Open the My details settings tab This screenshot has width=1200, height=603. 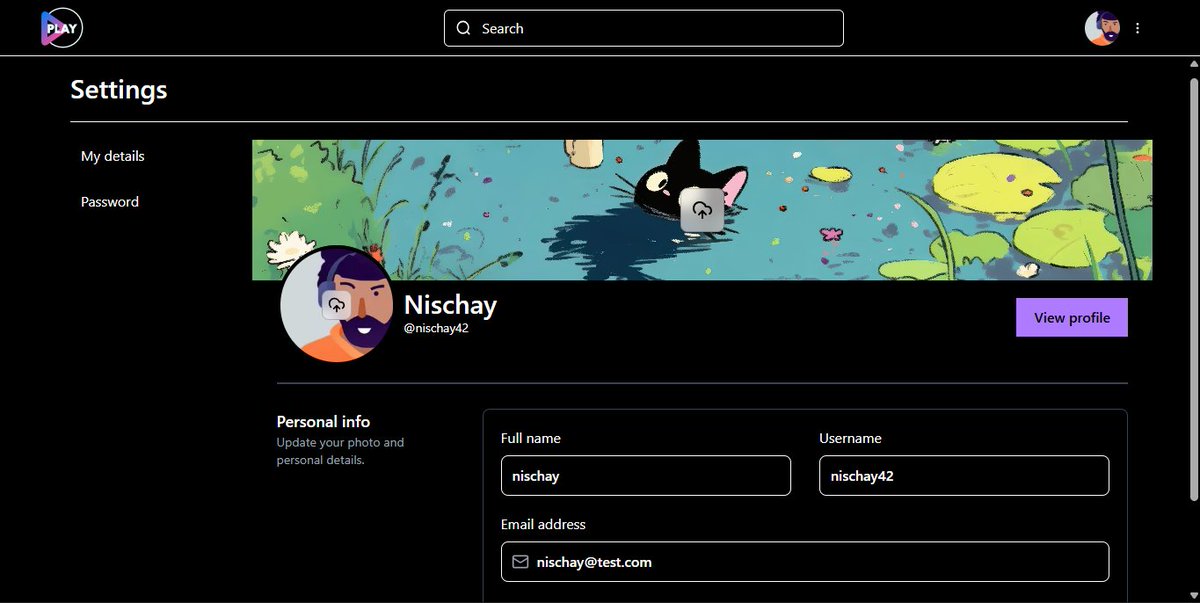click(113, 156)
